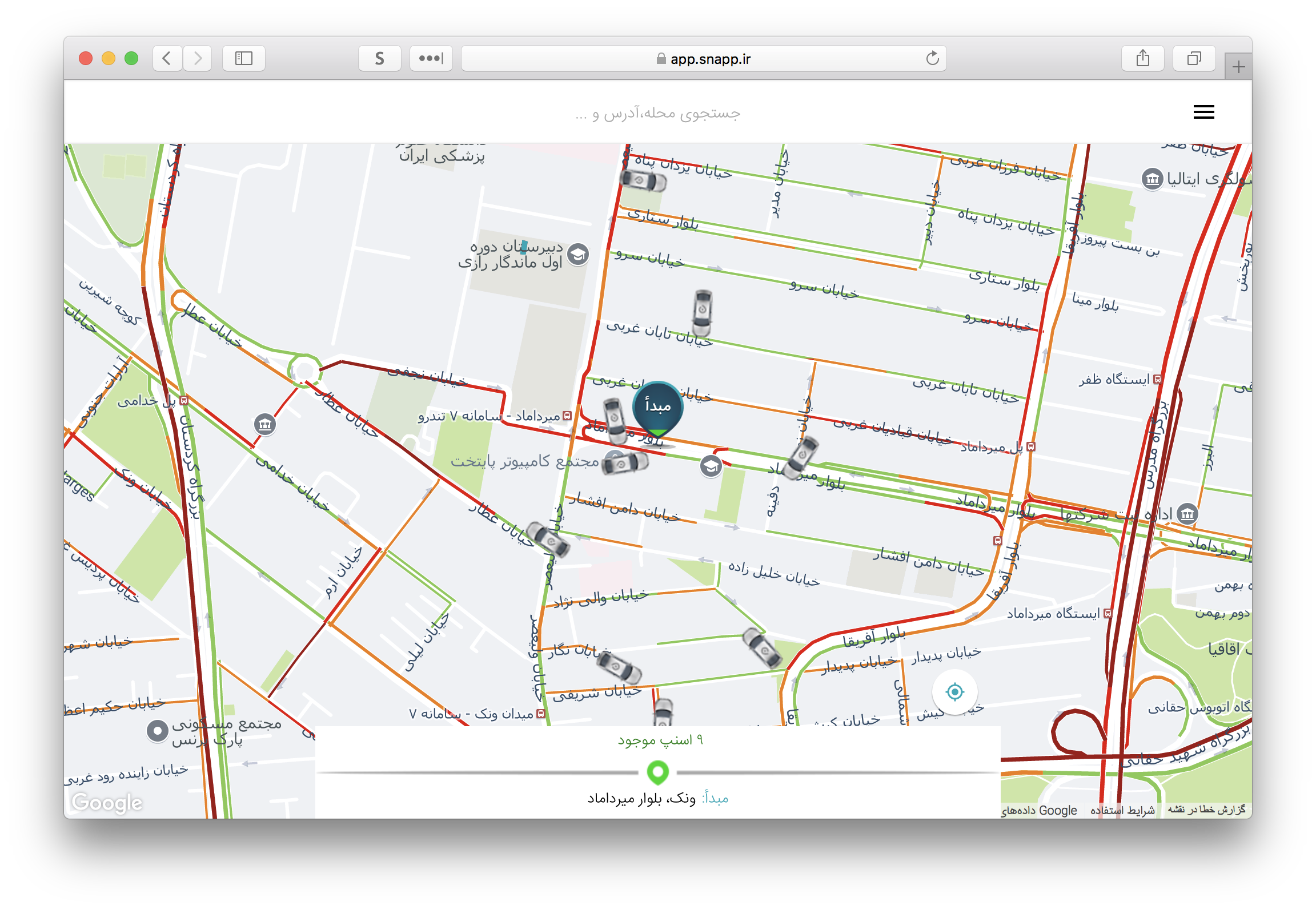Click the car left of the origin pin
Viewport: 1316px width, 910px height.
(x=615, y=421)
